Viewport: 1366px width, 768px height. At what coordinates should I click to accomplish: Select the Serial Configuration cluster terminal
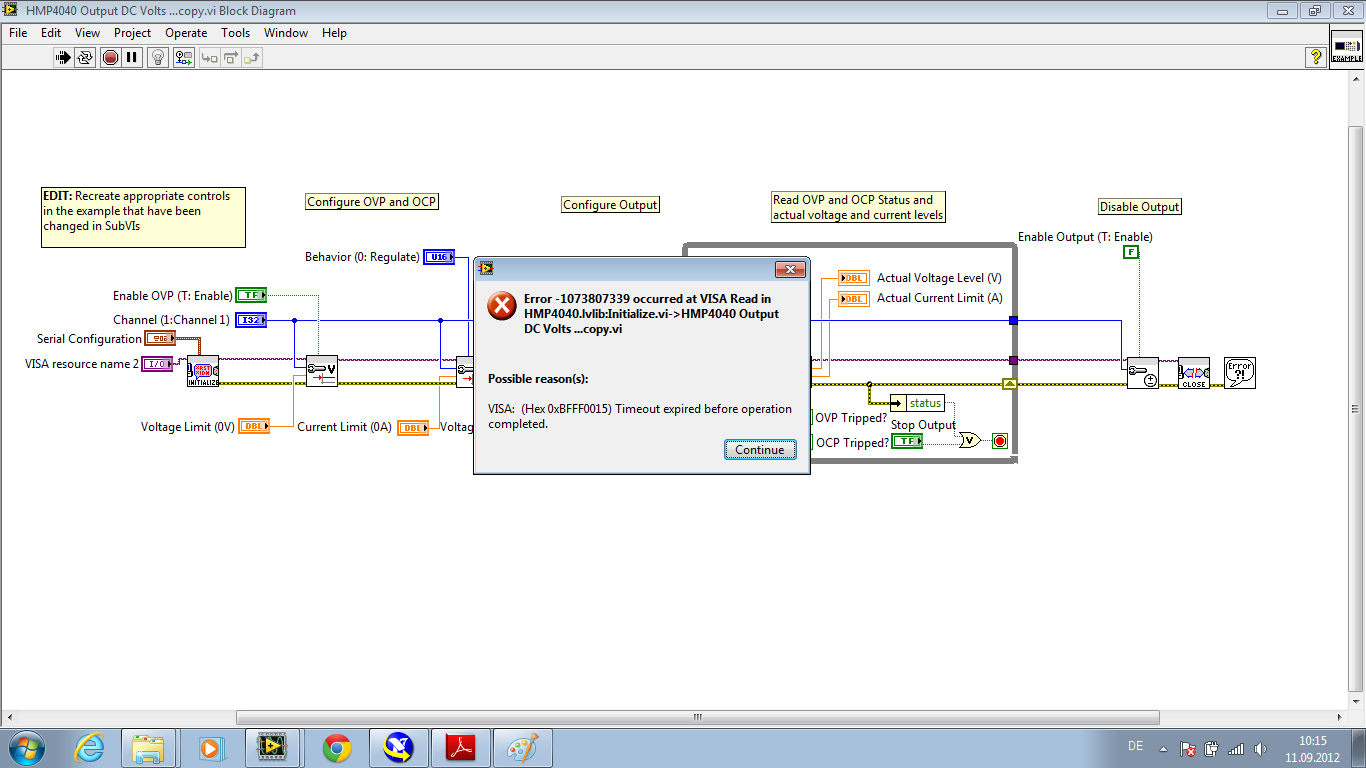[160, 338]
